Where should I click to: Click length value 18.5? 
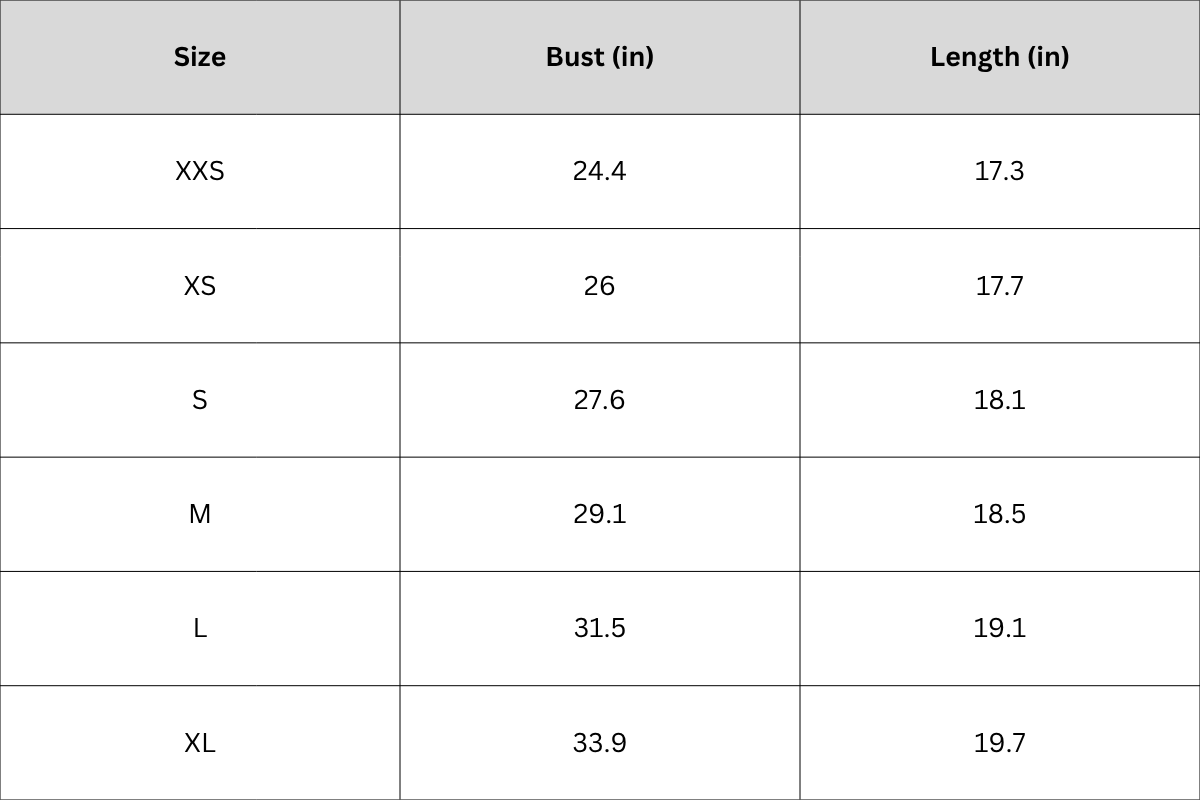(x=1000, y=514)
